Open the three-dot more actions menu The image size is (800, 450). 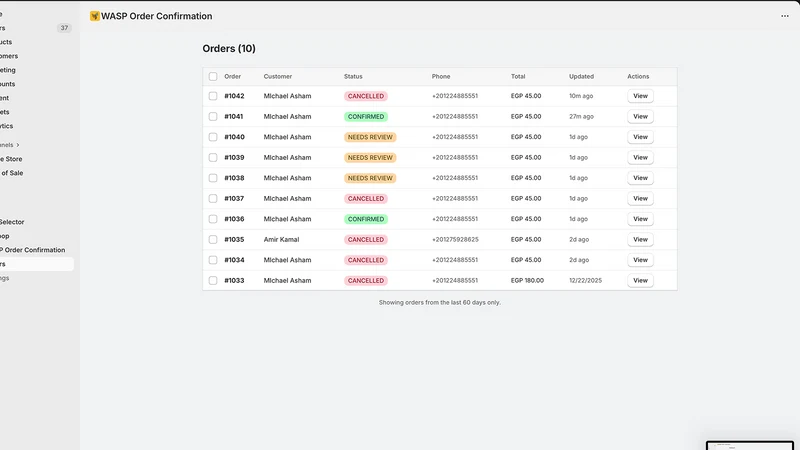tap(785, 16)
